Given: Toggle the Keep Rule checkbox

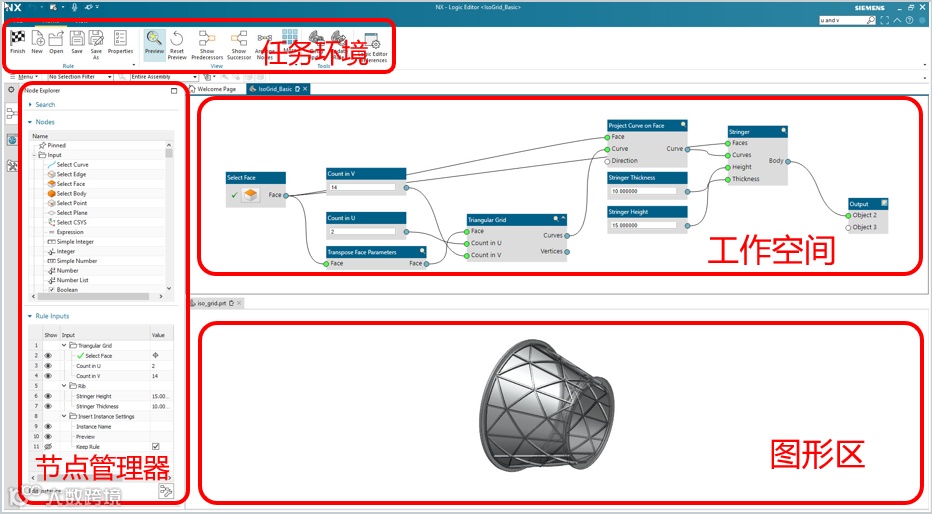Looking at the screenshot, I should click(156, 446).
